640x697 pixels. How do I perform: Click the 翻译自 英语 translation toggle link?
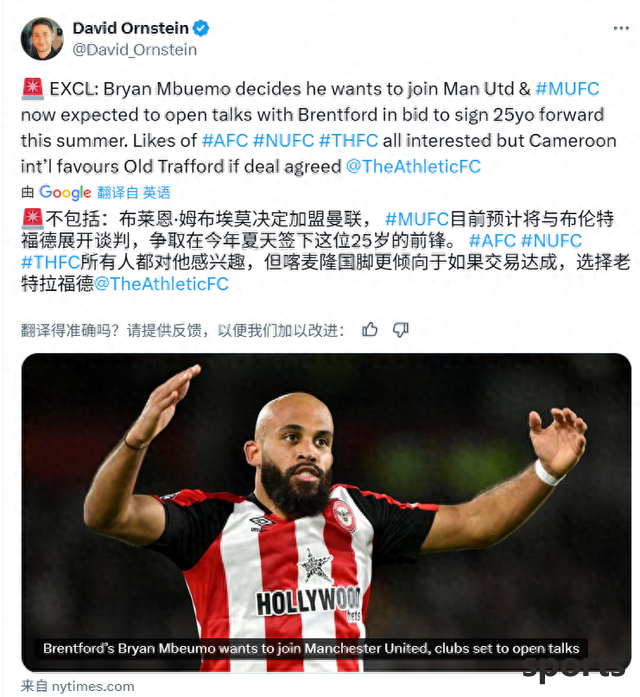[x=134, y=192]
